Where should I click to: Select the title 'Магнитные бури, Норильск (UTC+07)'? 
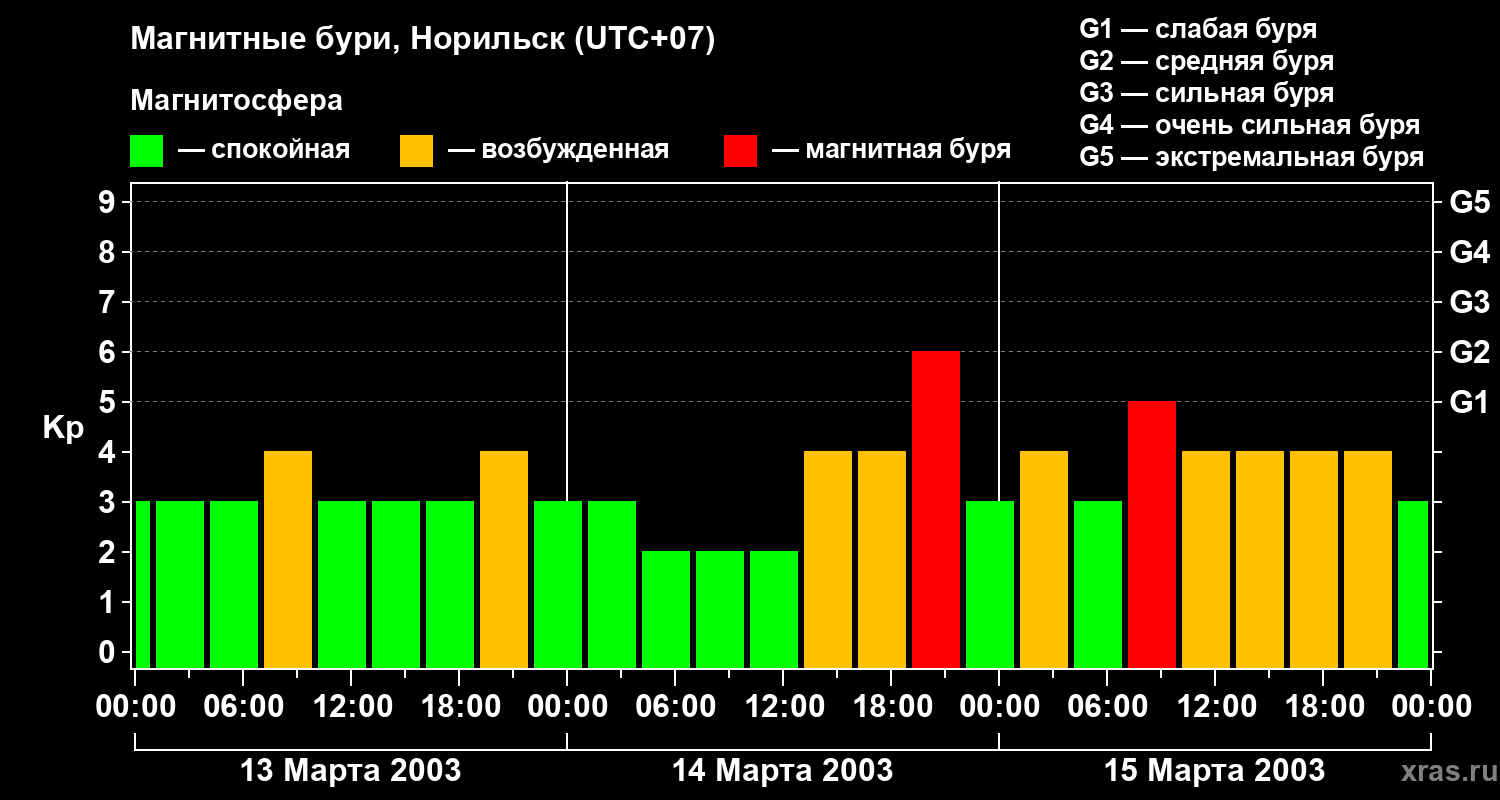tap(423, 40)
